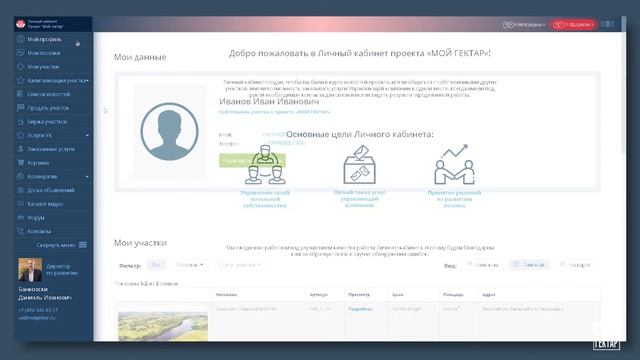Screen dimensions: 640x360
Task: Click the Кооператив sidebar icon
Action: [20, 176]
